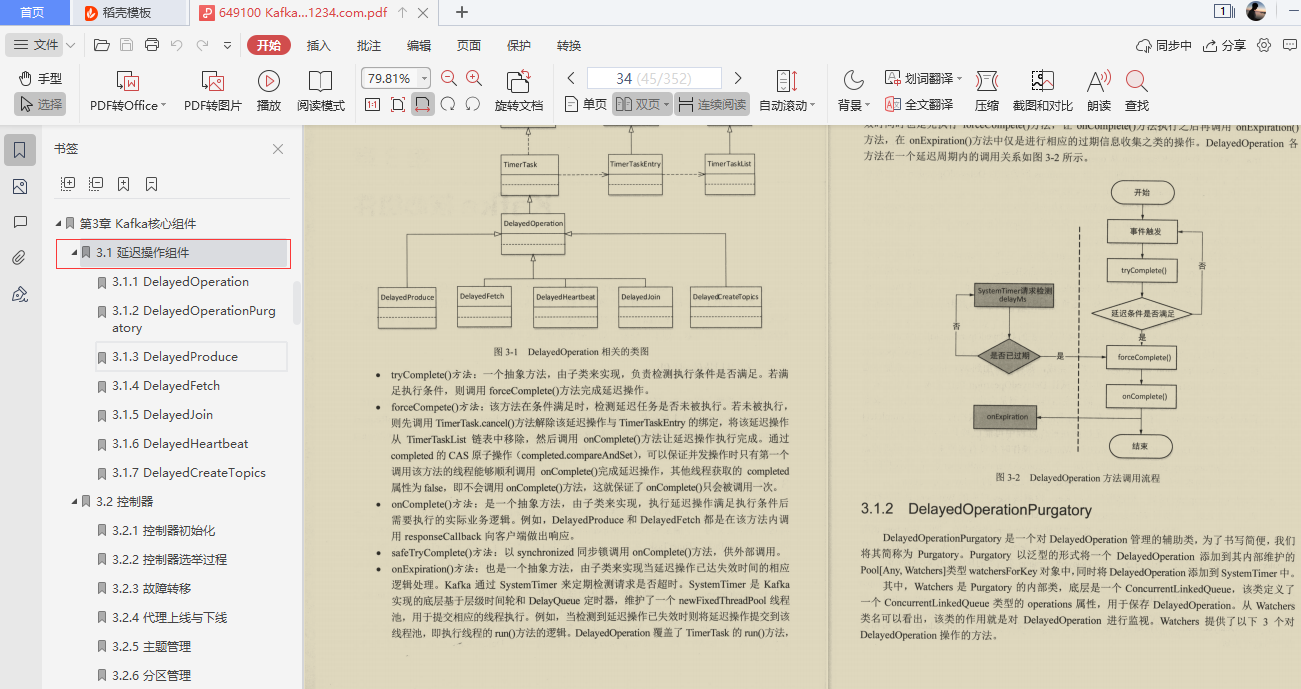This screenshot has height=689, width=1301.
Task: Select the 手型 hand tool
Action: point(43,78)
